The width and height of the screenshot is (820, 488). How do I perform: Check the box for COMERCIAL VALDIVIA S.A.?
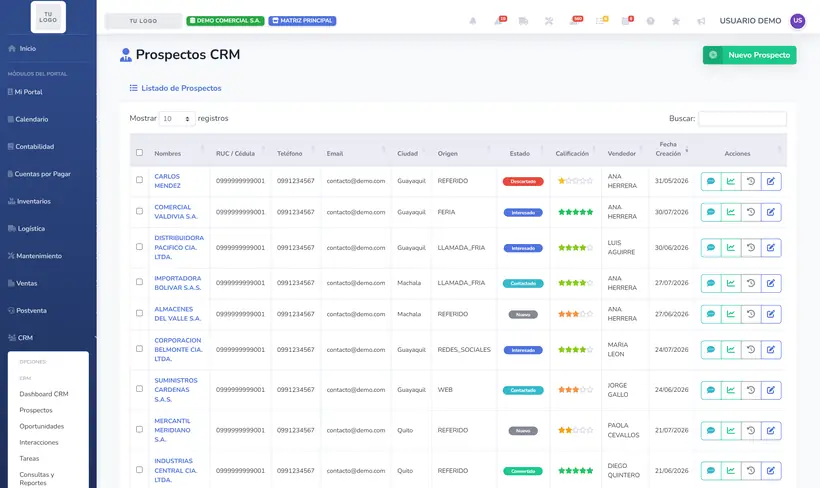click(139, 211)
